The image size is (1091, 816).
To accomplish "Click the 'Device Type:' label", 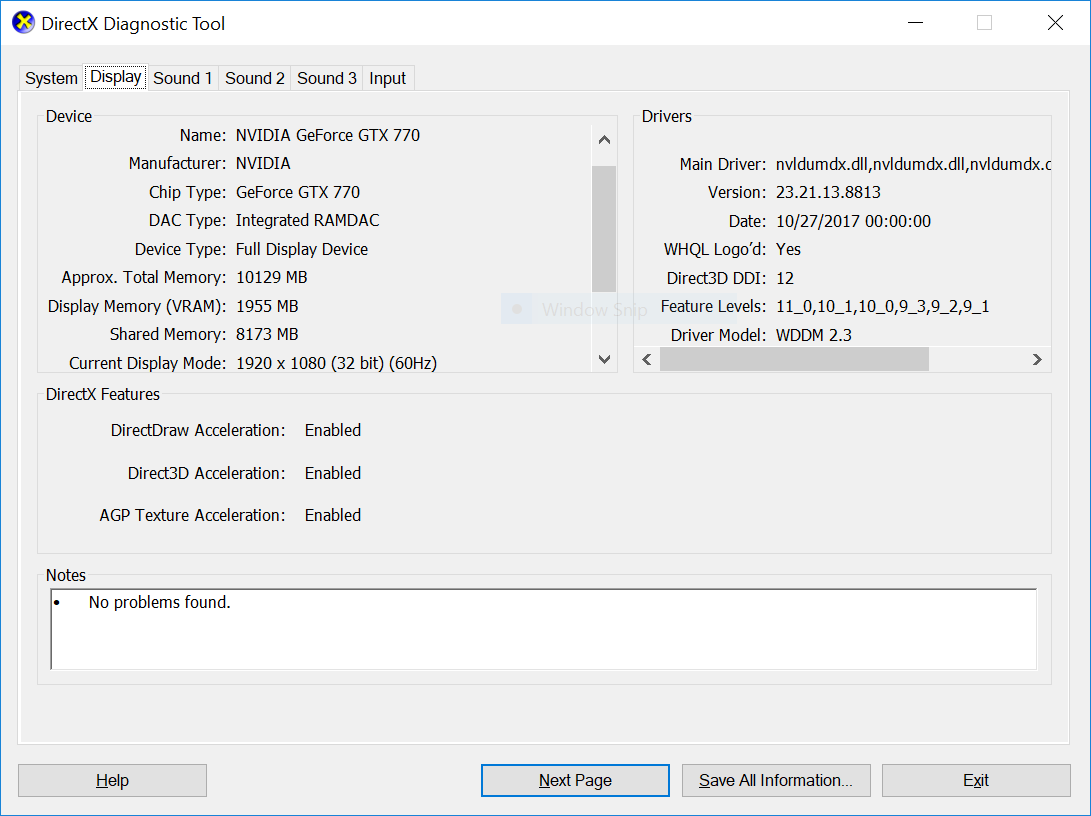I will click(180, 249).
